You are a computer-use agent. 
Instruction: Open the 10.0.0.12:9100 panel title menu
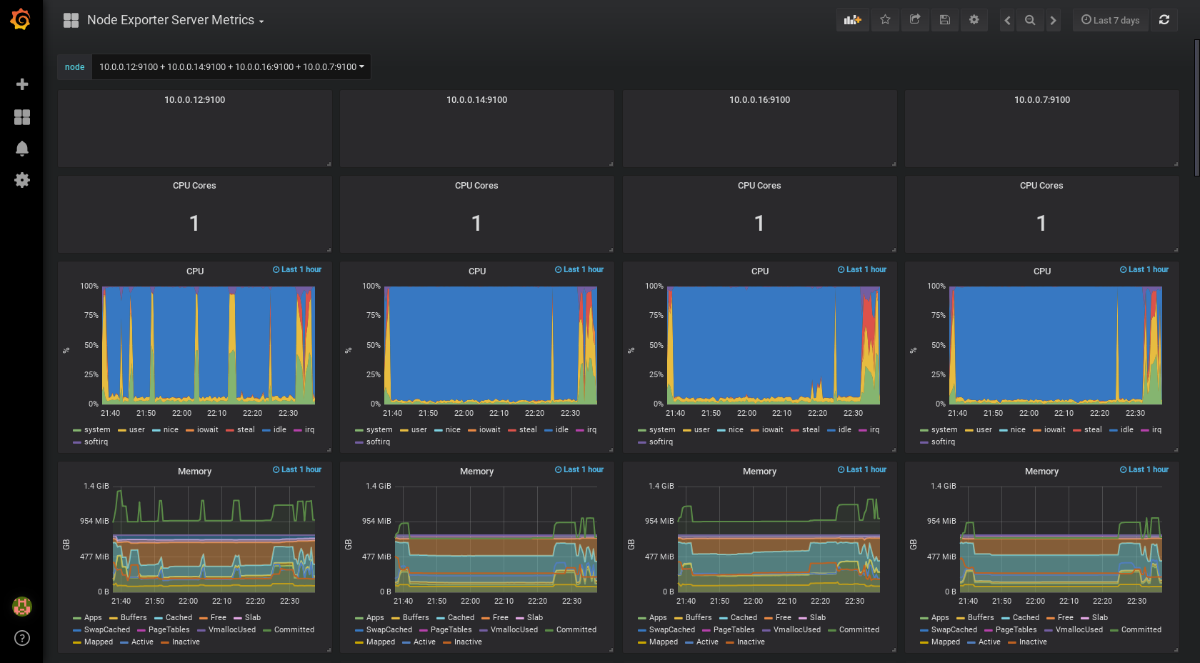click(x=195, y=100)
